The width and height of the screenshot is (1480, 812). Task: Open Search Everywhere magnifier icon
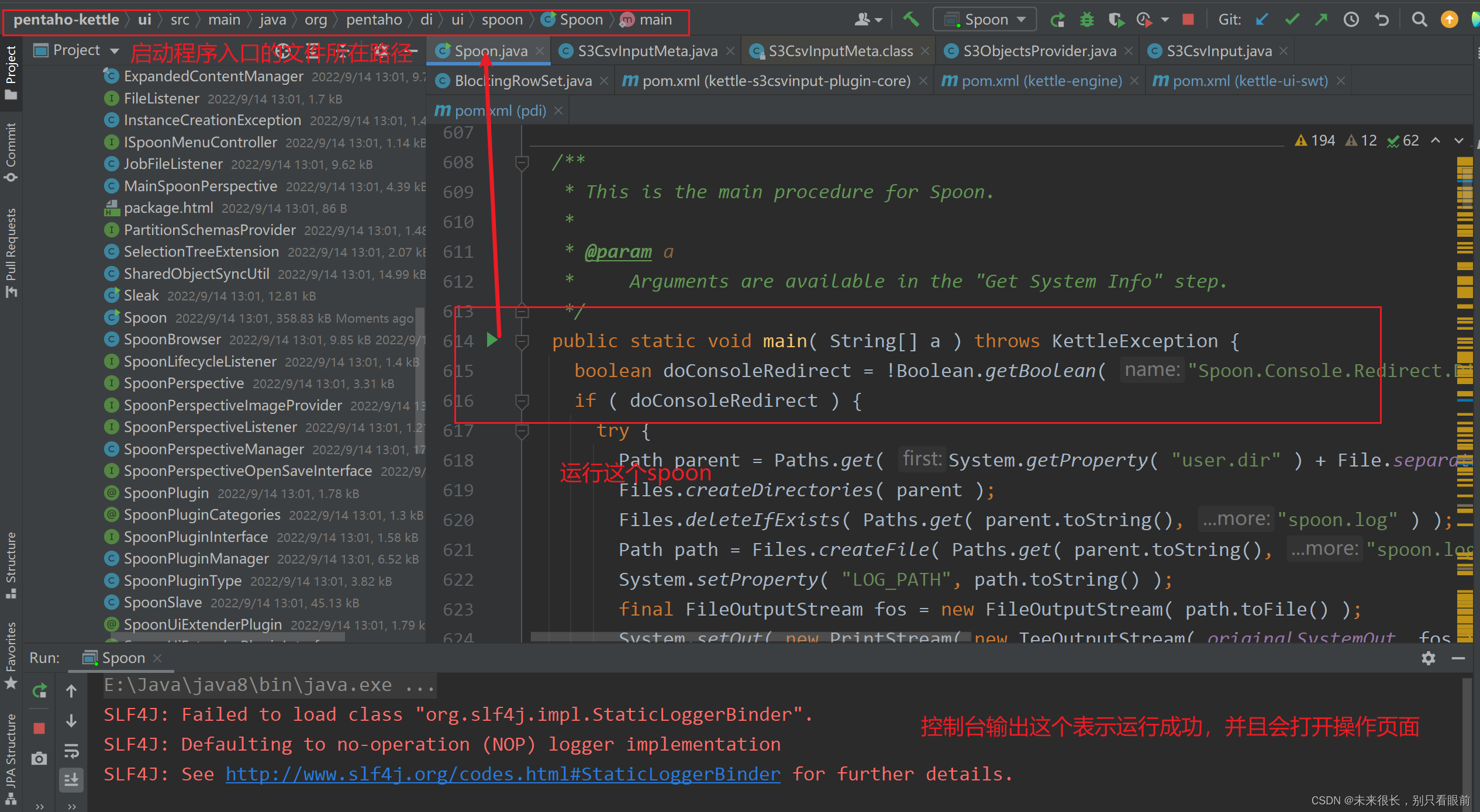1419,19
